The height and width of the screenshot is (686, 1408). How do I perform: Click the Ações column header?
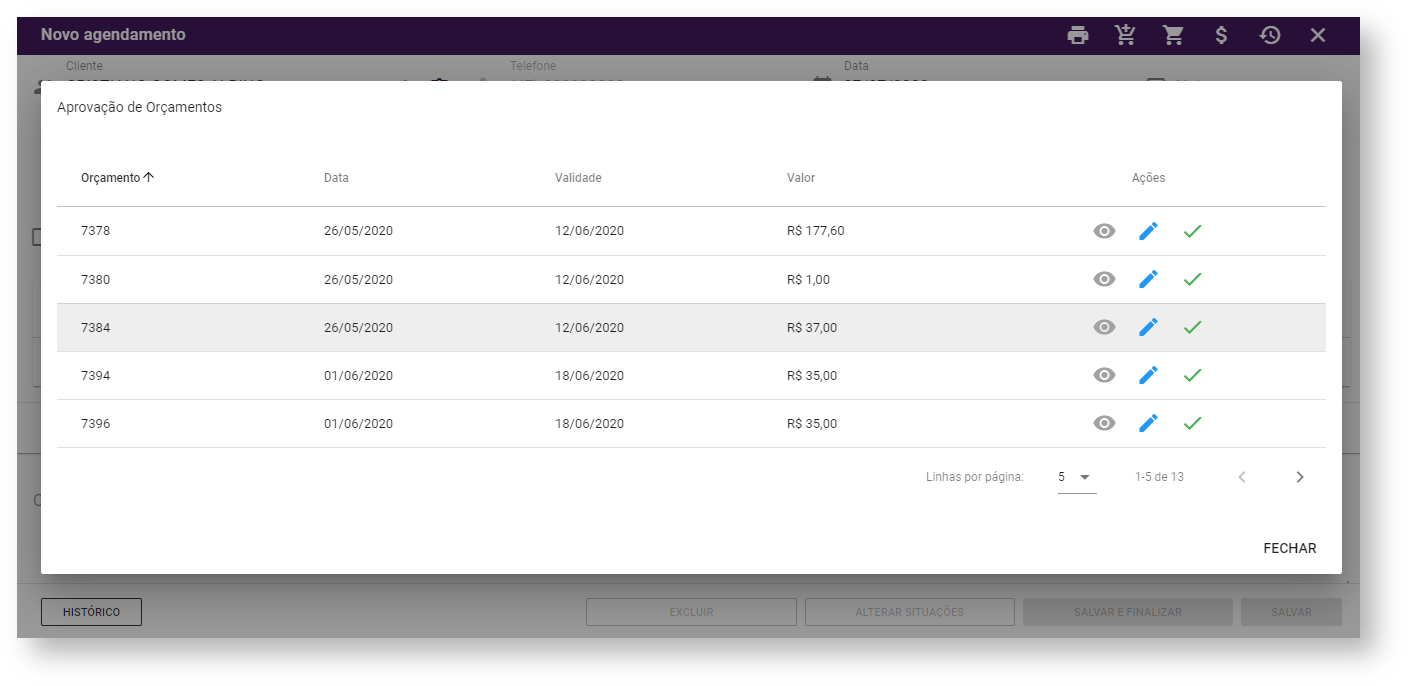pos(1148,178)
